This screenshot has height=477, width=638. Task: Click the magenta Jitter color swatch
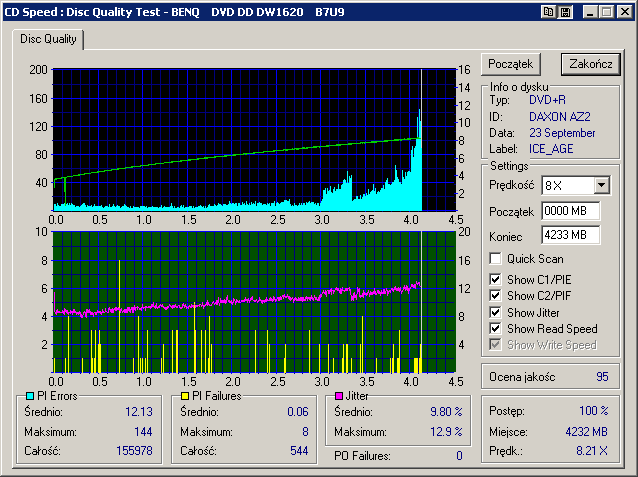click(339, 396)
